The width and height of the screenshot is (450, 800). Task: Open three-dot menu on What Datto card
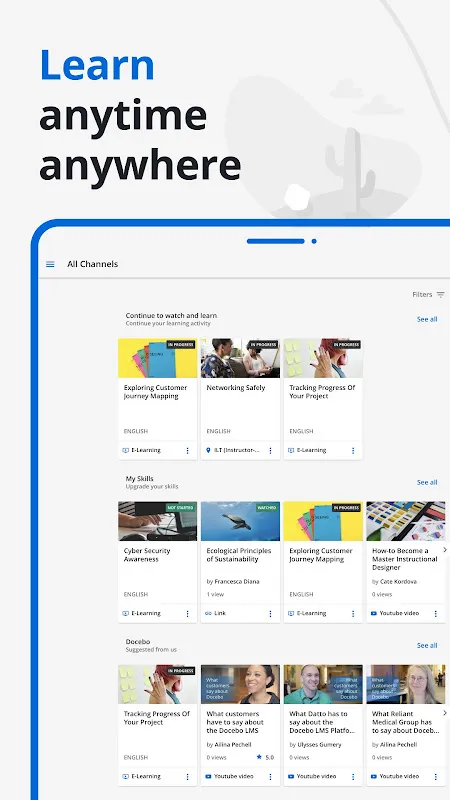pos(353,777)
